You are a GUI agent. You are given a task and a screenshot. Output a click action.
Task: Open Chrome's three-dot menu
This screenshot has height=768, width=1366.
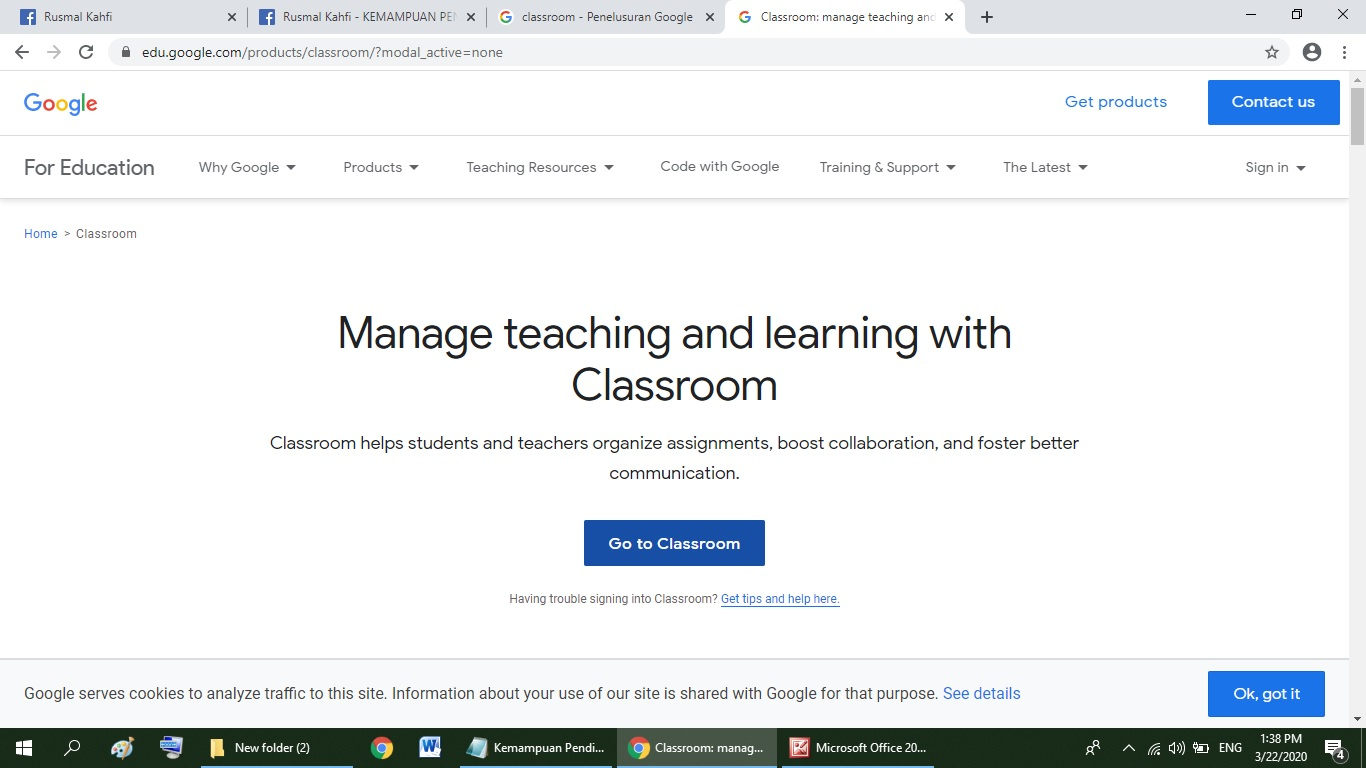[1344, 52]
